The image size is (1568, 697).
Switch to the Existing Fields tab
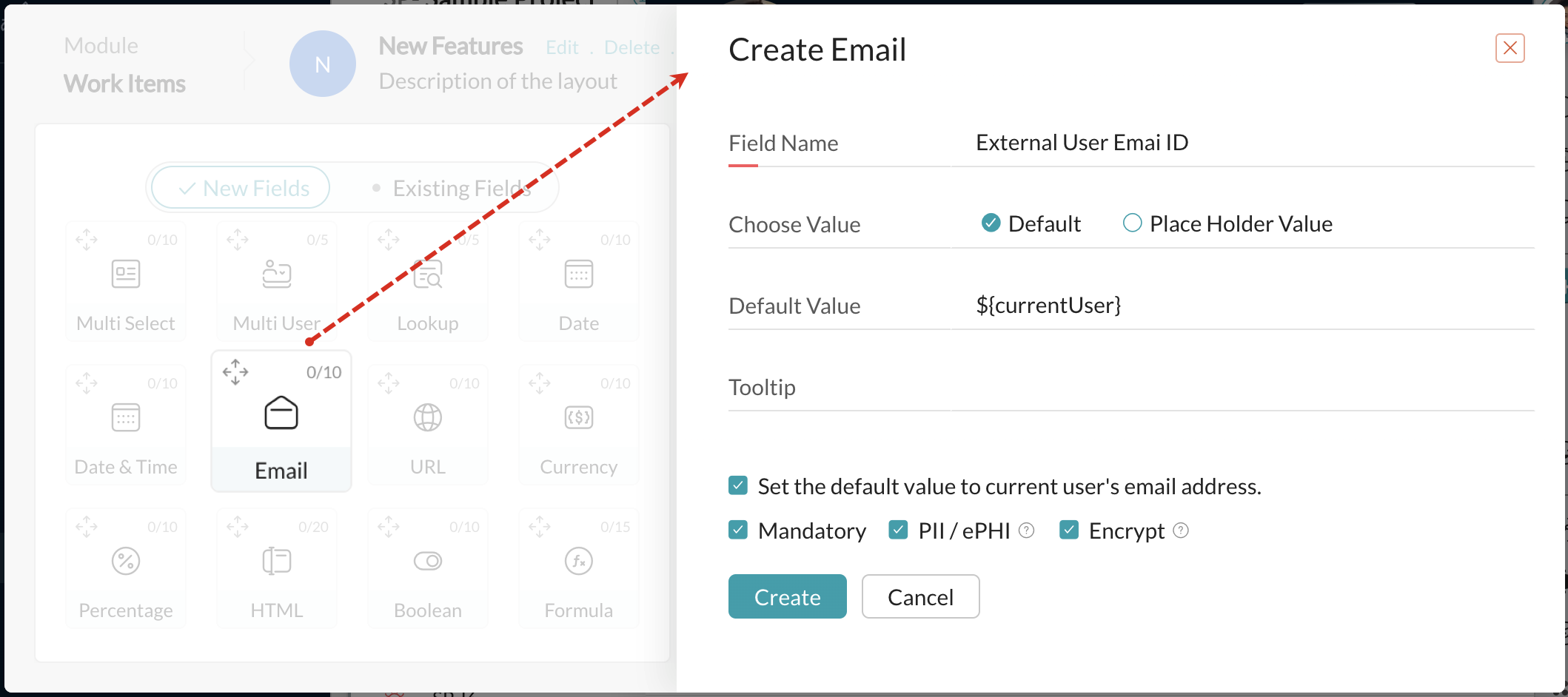tap(452, 188)
